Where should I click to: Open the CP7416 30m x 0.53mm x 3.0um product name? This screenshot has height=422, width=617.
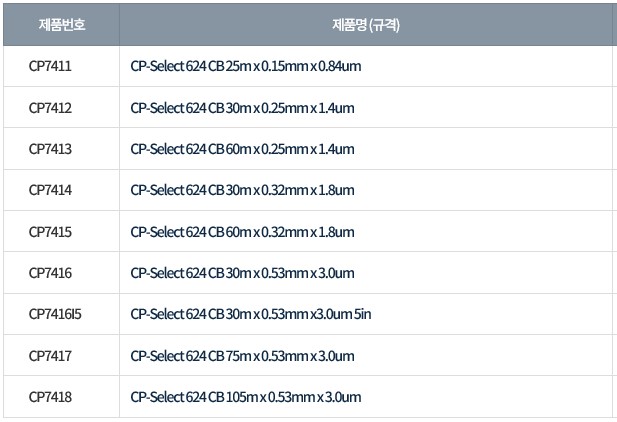[x=242, y=273]
